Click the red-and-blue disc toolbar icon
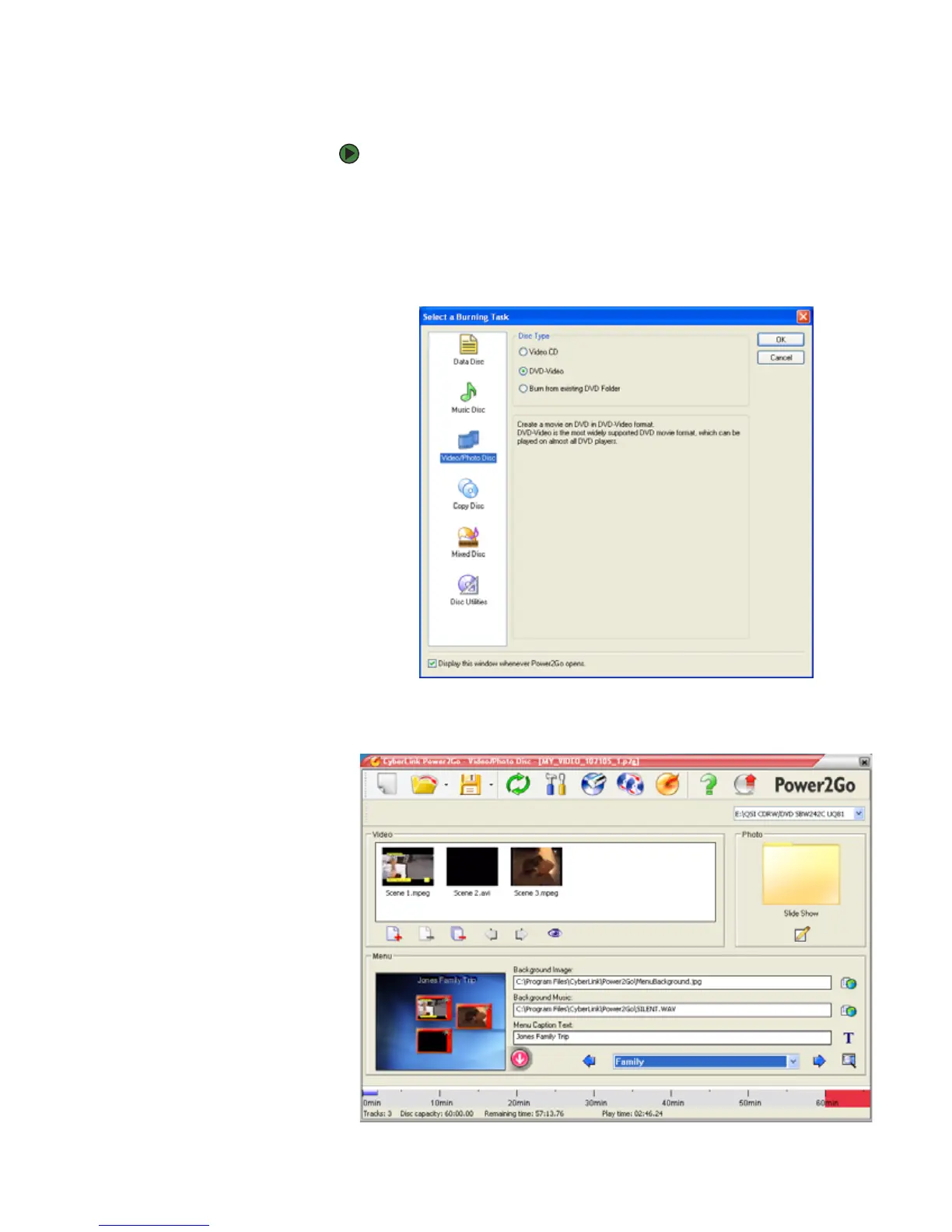The image size is (952, 1232). pyautogui.click(x=630, y=784)
